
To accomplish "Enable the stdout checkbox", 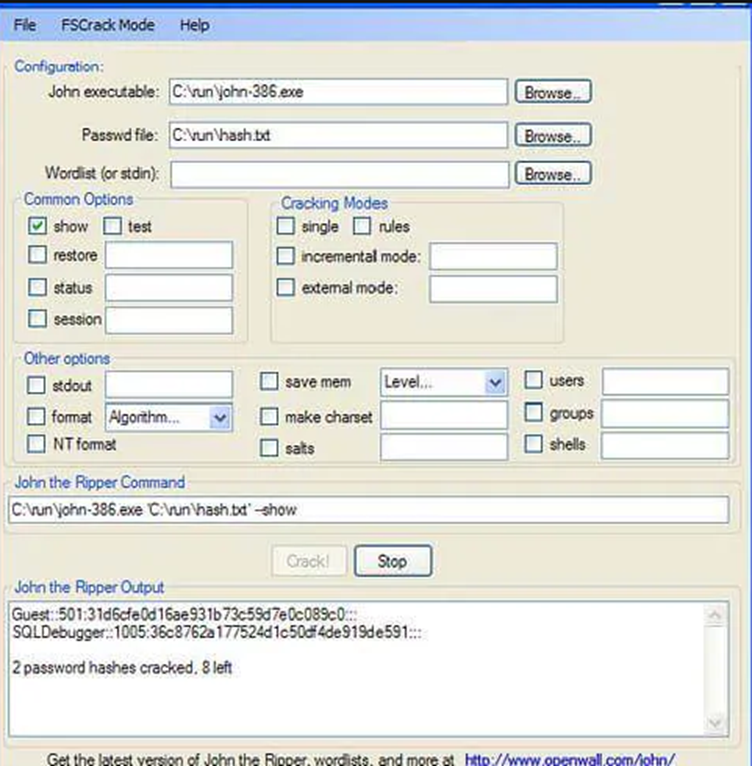I will (x=36, y=385).
